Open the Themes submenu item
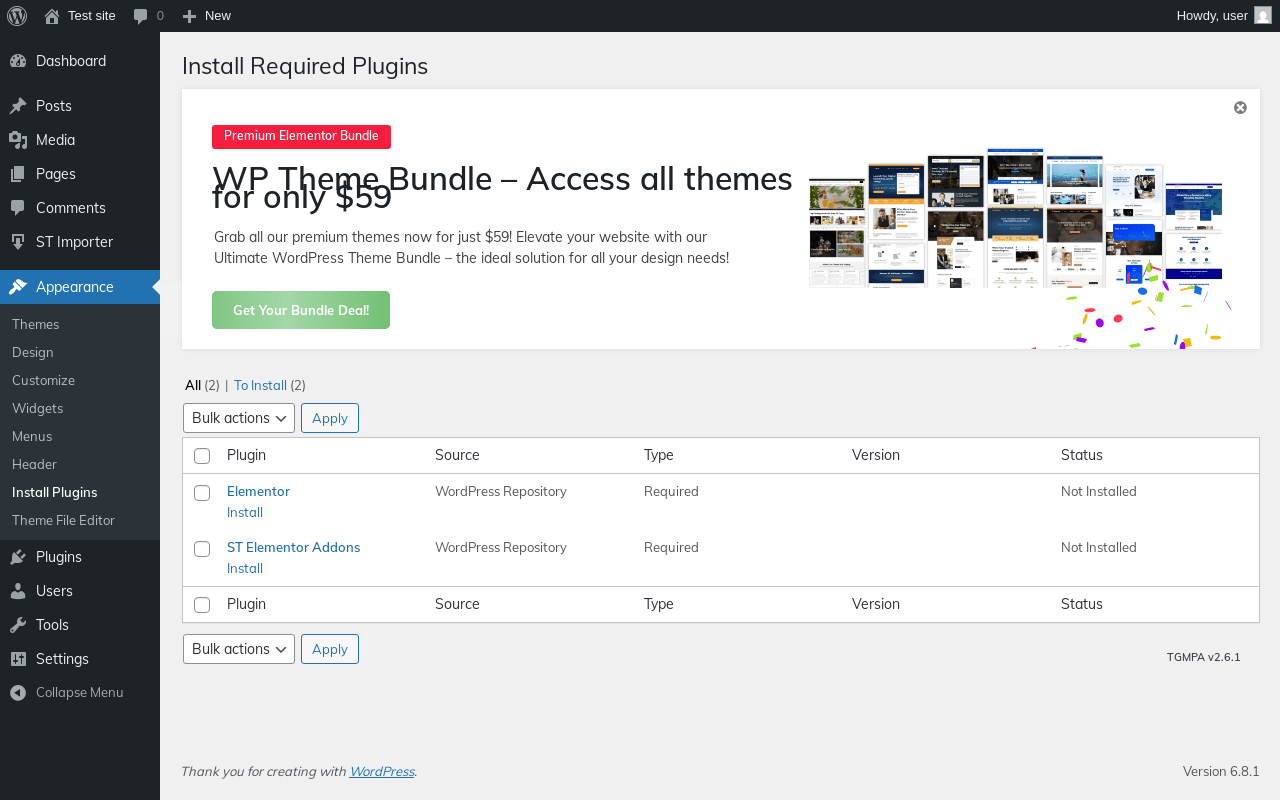Image resolution: width=1280 pixels, height=800 pixels. [36, 324]
